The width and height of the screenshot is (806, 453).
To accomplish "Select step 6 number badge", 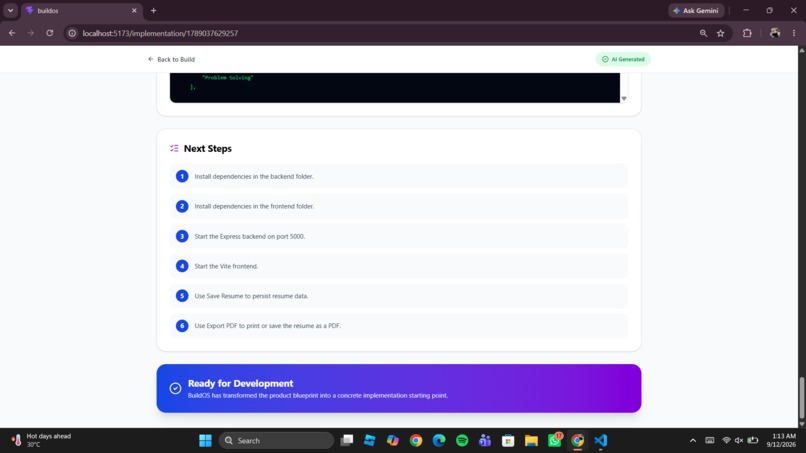I will [x=182, y=325].
